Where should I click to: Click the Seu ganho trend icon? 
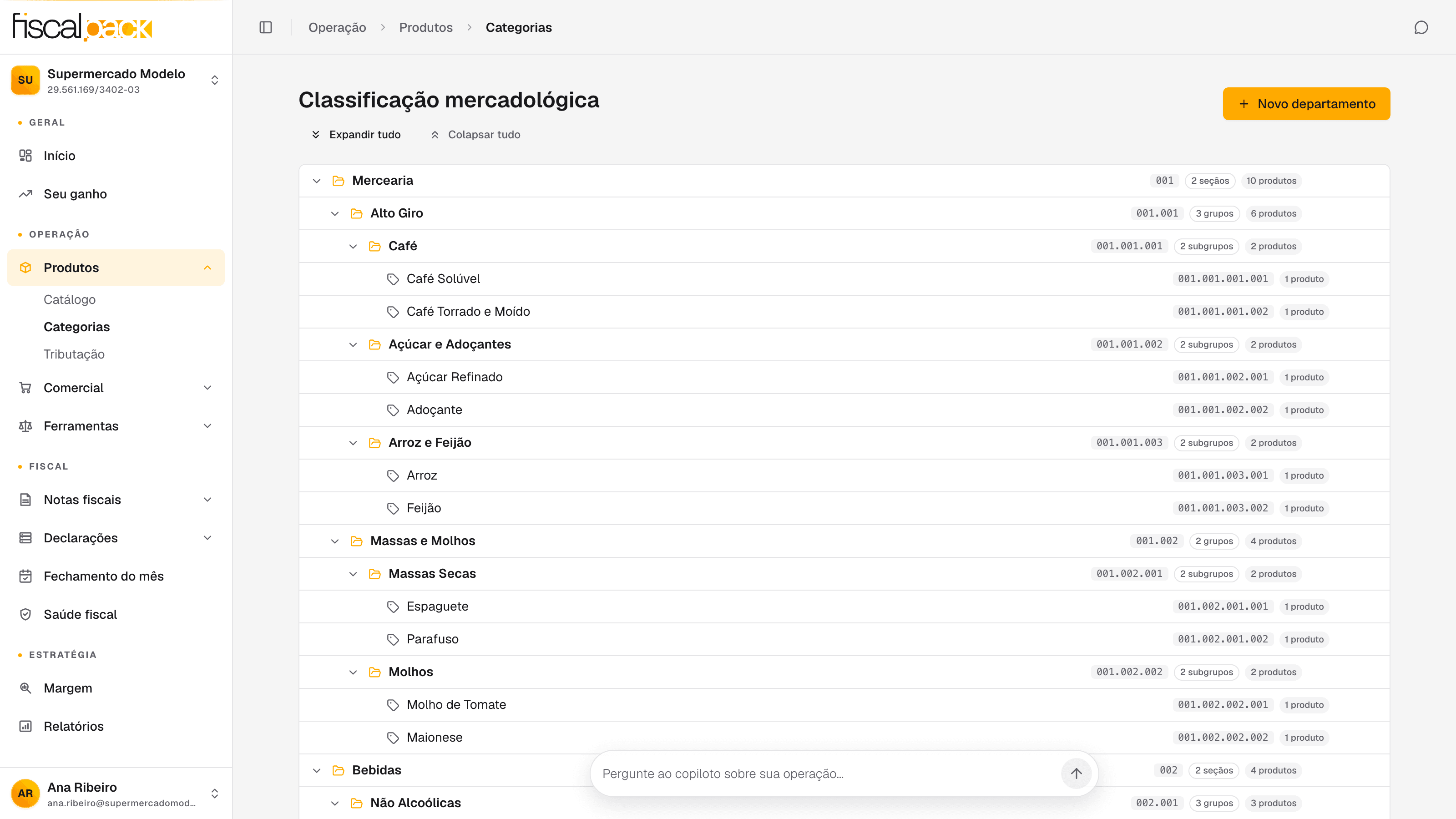coord(25,194)
